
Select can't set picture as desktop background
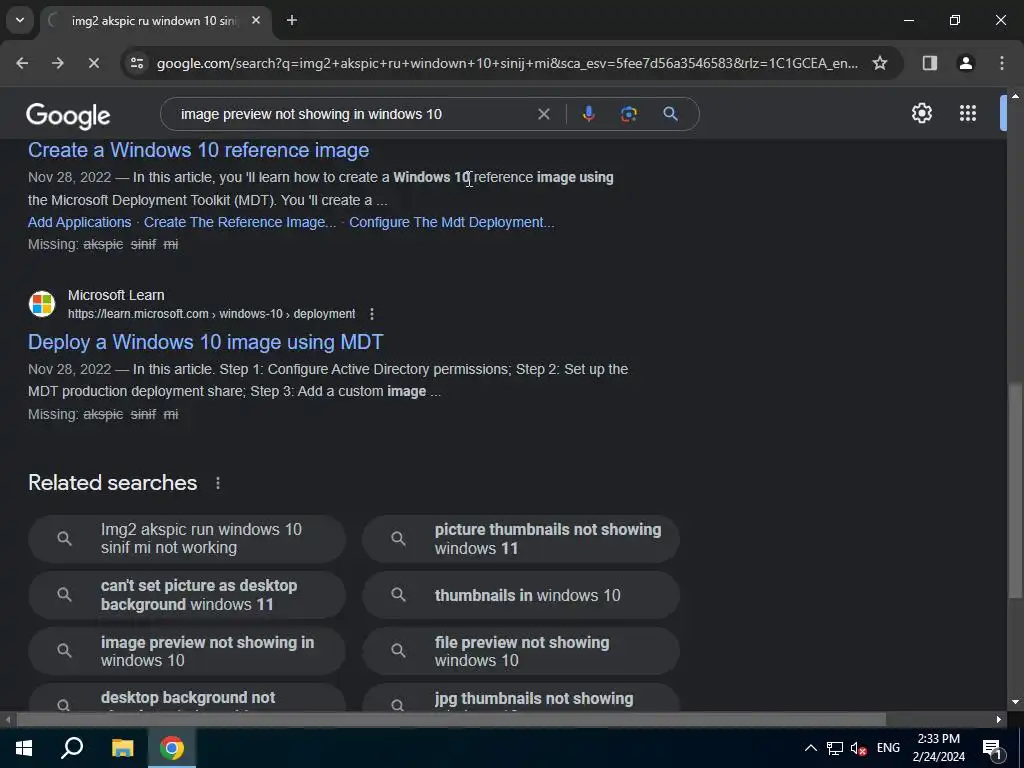point(187,595)
